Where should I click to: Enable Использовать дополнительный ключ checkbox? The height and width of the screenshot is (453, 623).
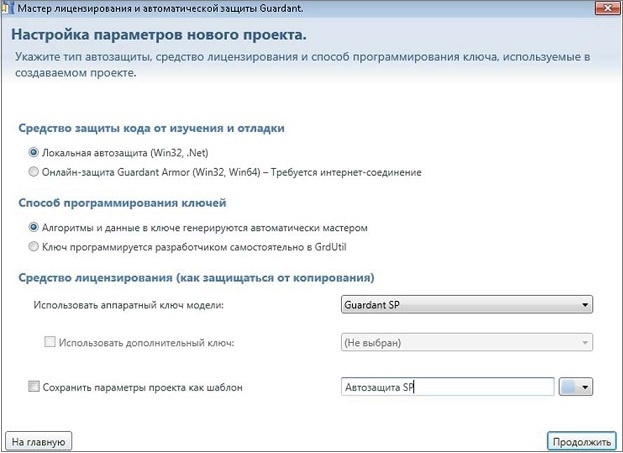point(50,343)
